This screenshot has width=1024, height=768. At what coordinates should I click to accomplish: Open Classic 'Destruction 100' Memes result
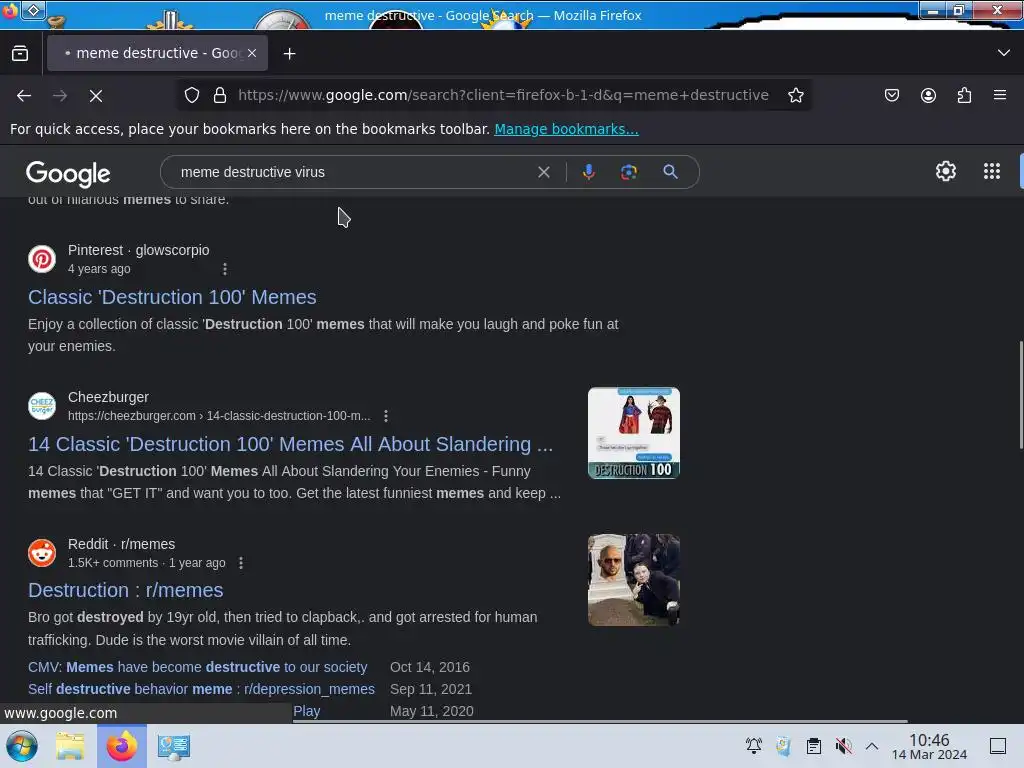[172, 297]
